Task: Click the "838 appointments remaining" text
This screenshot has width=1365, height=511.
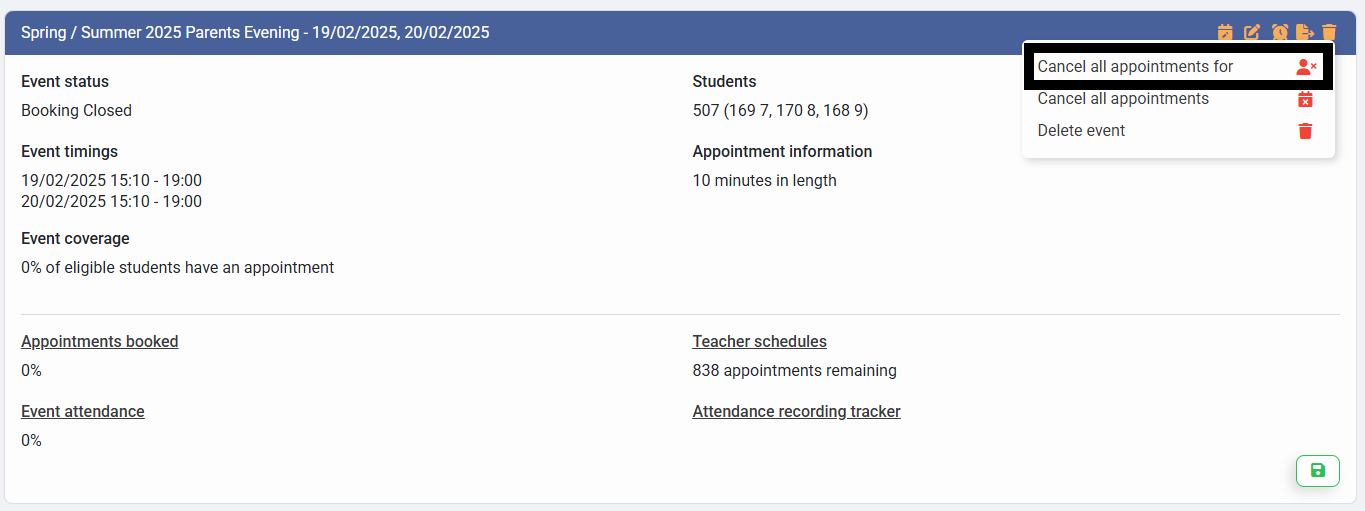Action: coord(794,371)
